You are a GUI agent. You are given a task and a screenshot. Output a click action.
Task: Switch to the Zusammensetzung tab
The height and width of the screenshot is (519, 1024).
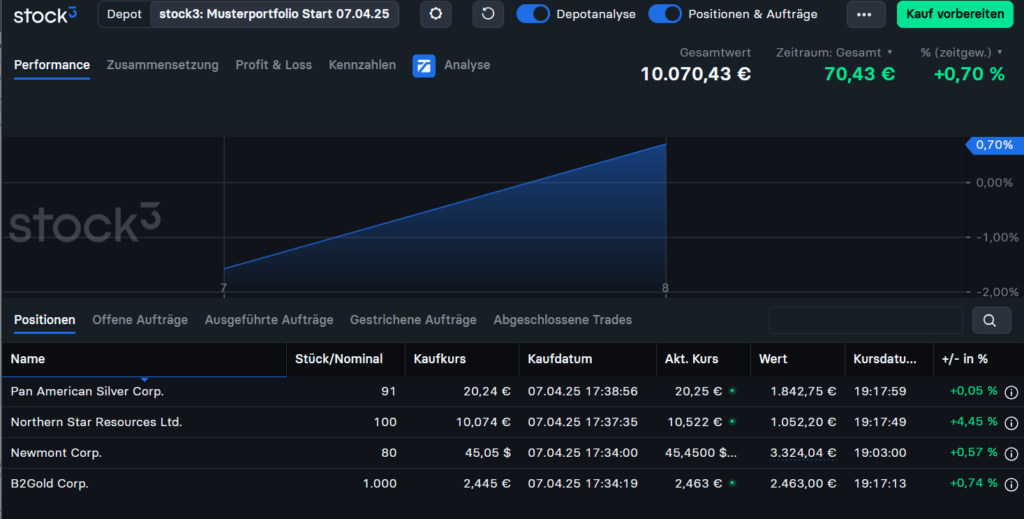163,65
